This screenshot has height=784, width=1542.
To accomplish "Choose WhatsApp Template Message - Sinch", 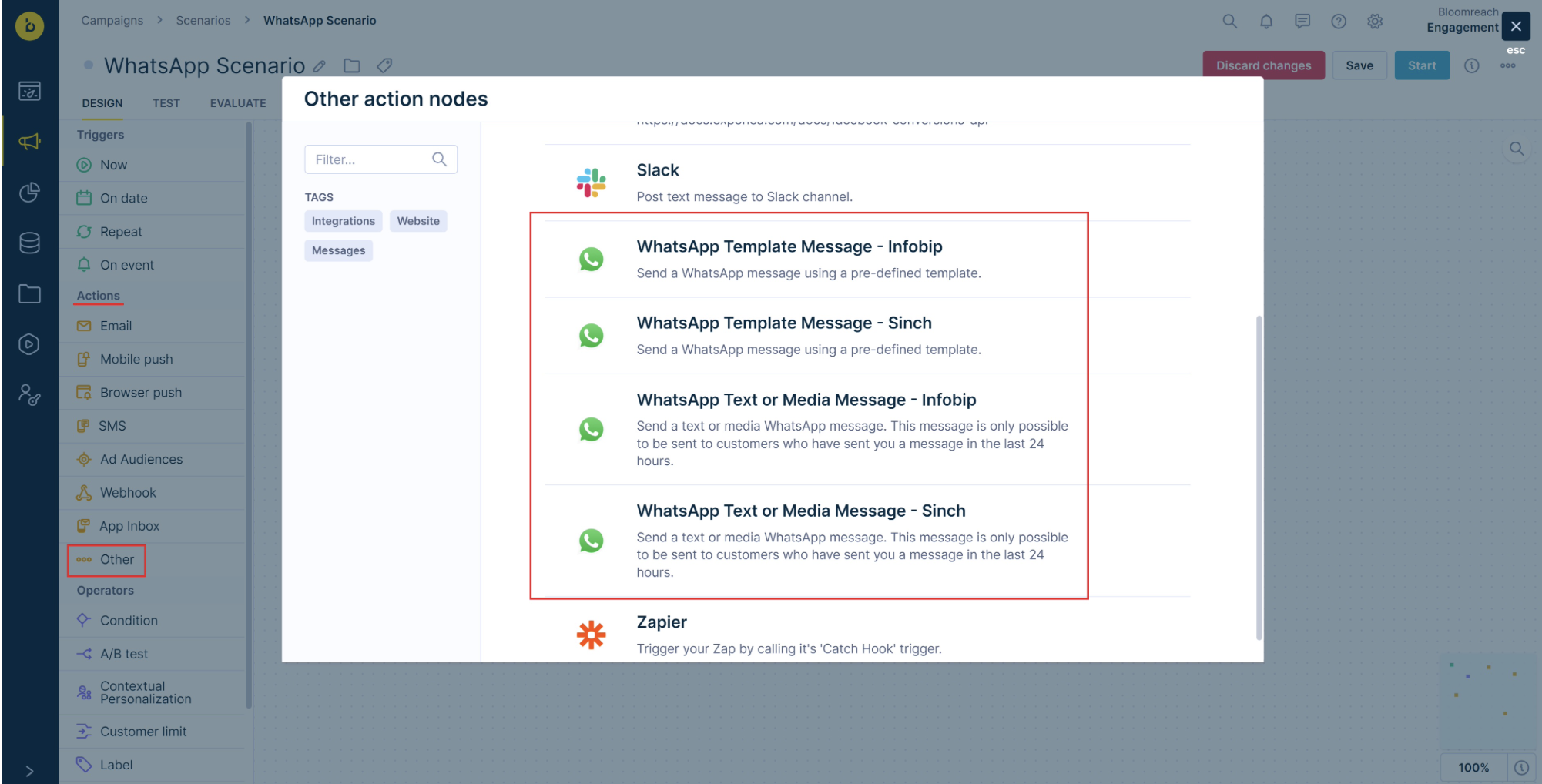I will click(867, 336).
